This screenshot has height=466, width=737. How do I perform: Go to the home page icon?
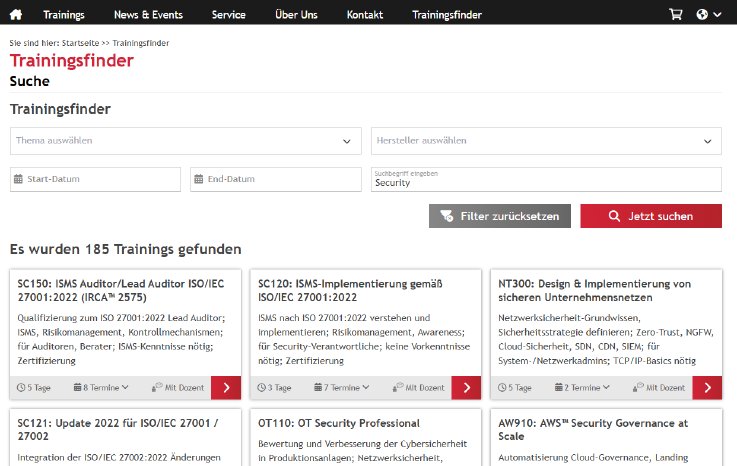pos(16,15)
